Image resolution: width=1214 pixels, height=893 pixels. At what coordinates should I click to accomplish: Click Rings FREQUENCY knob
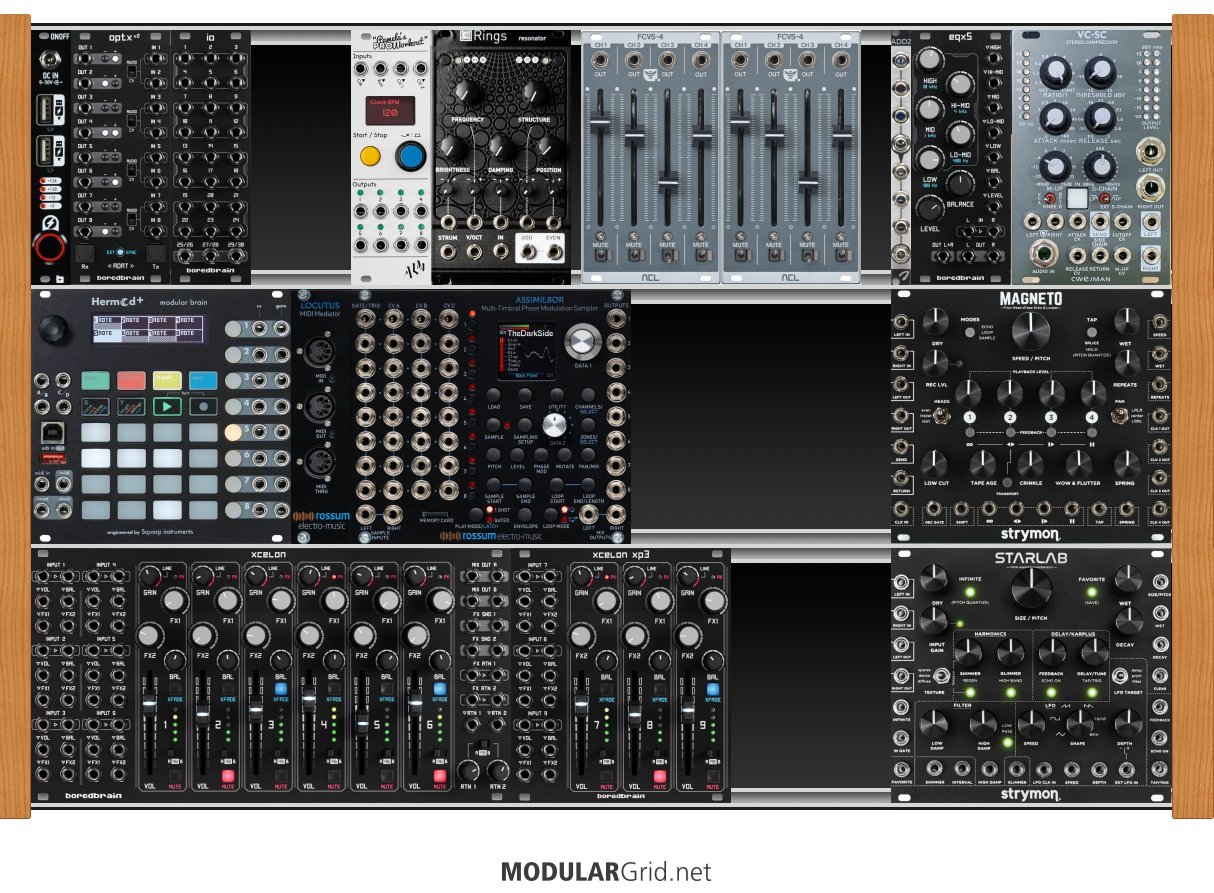click(467, 93)
